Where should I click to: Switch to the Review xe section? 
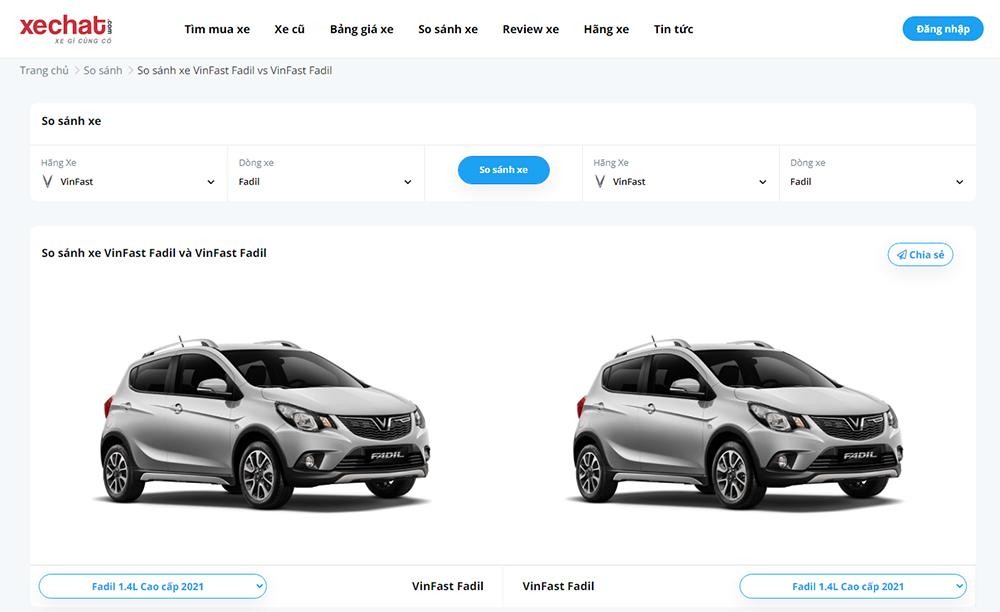(x=530, y=28)
